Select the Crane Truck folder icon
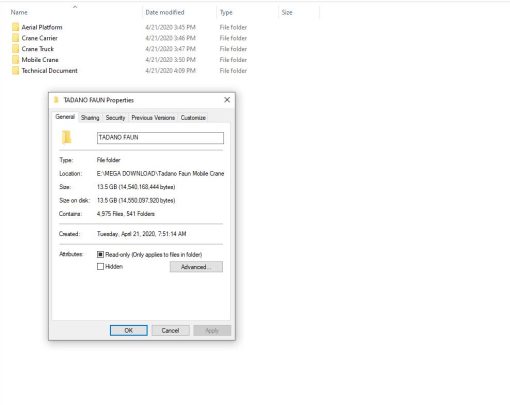The image size is (510, 405). (15, 49)
